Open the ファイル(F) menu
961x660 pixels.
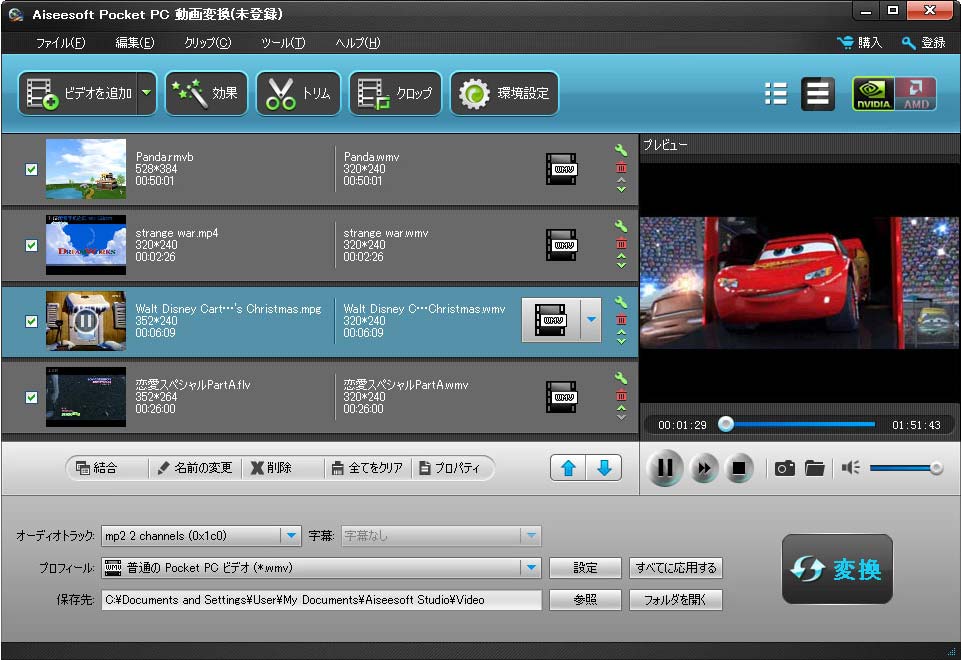pos(60,43)
